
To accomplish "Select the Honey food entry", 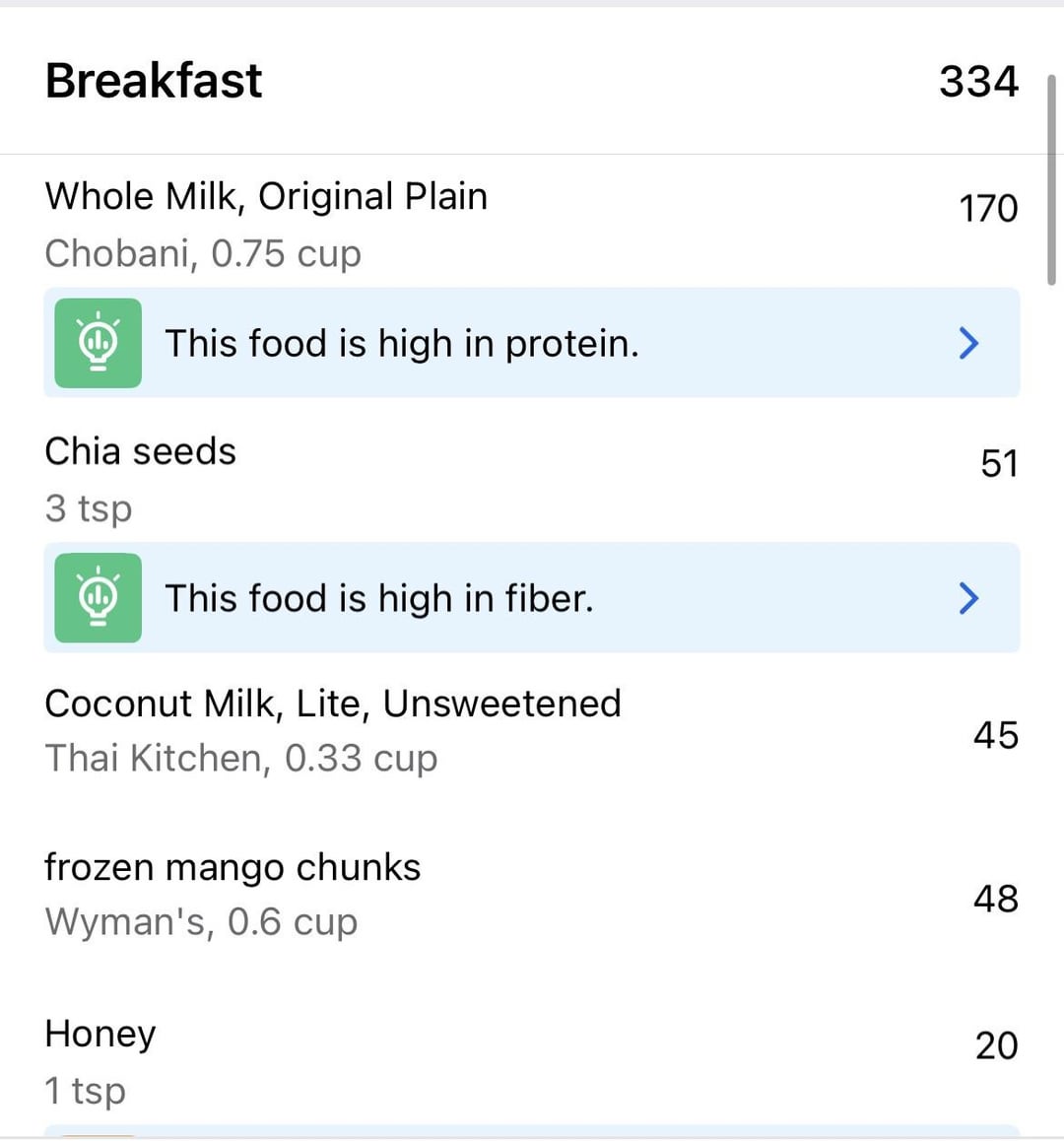I will (100, 1034).
